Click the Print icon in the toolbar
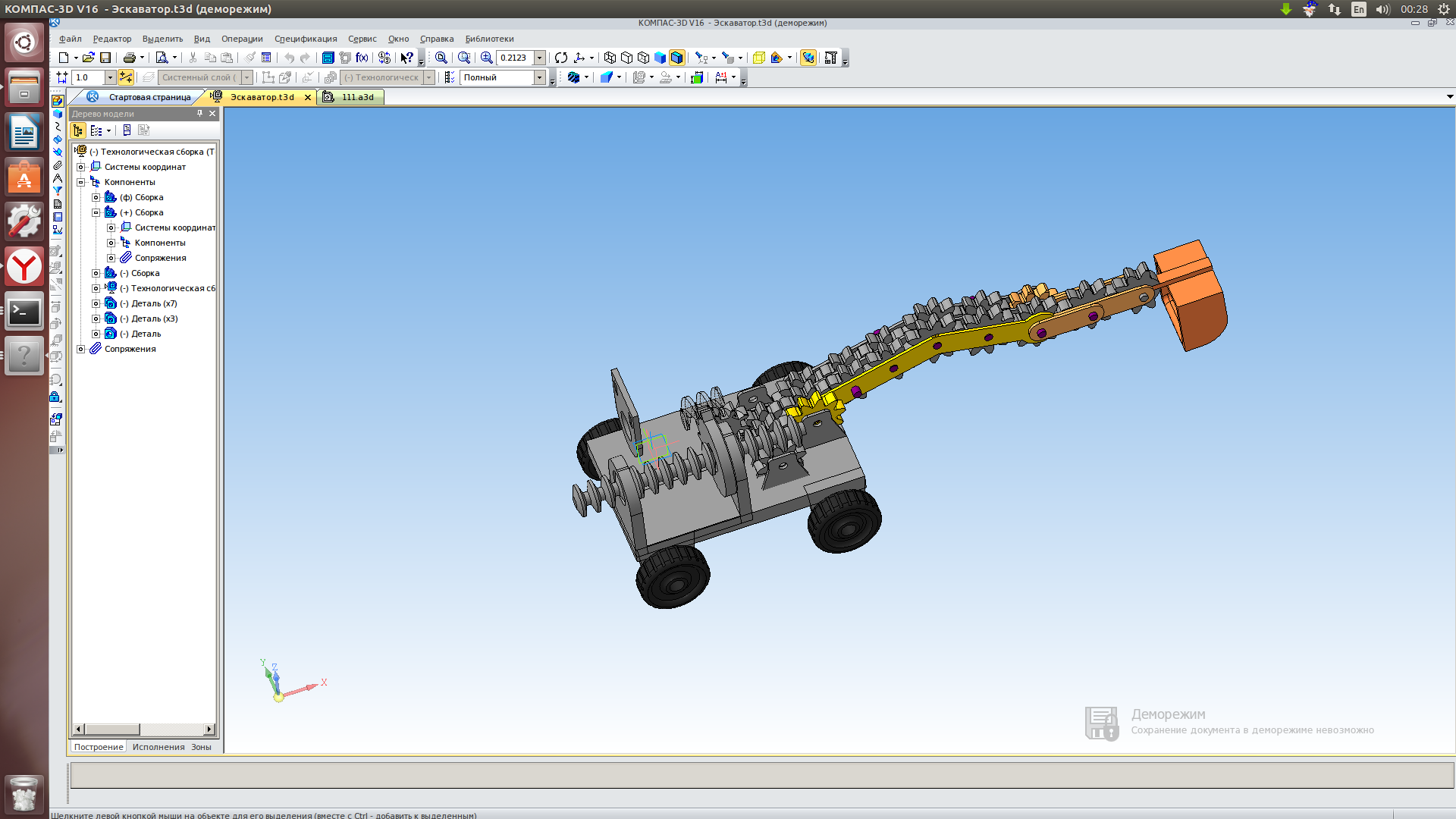Screen dimensions: 1456x819 coord(129,58)
